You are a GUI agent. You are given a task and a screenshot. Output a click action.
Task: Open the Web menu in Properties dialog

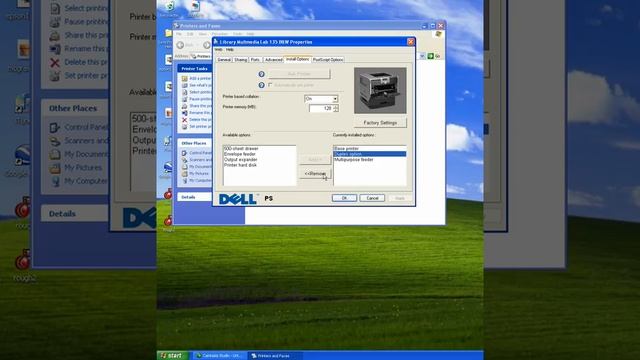[219, 50]
